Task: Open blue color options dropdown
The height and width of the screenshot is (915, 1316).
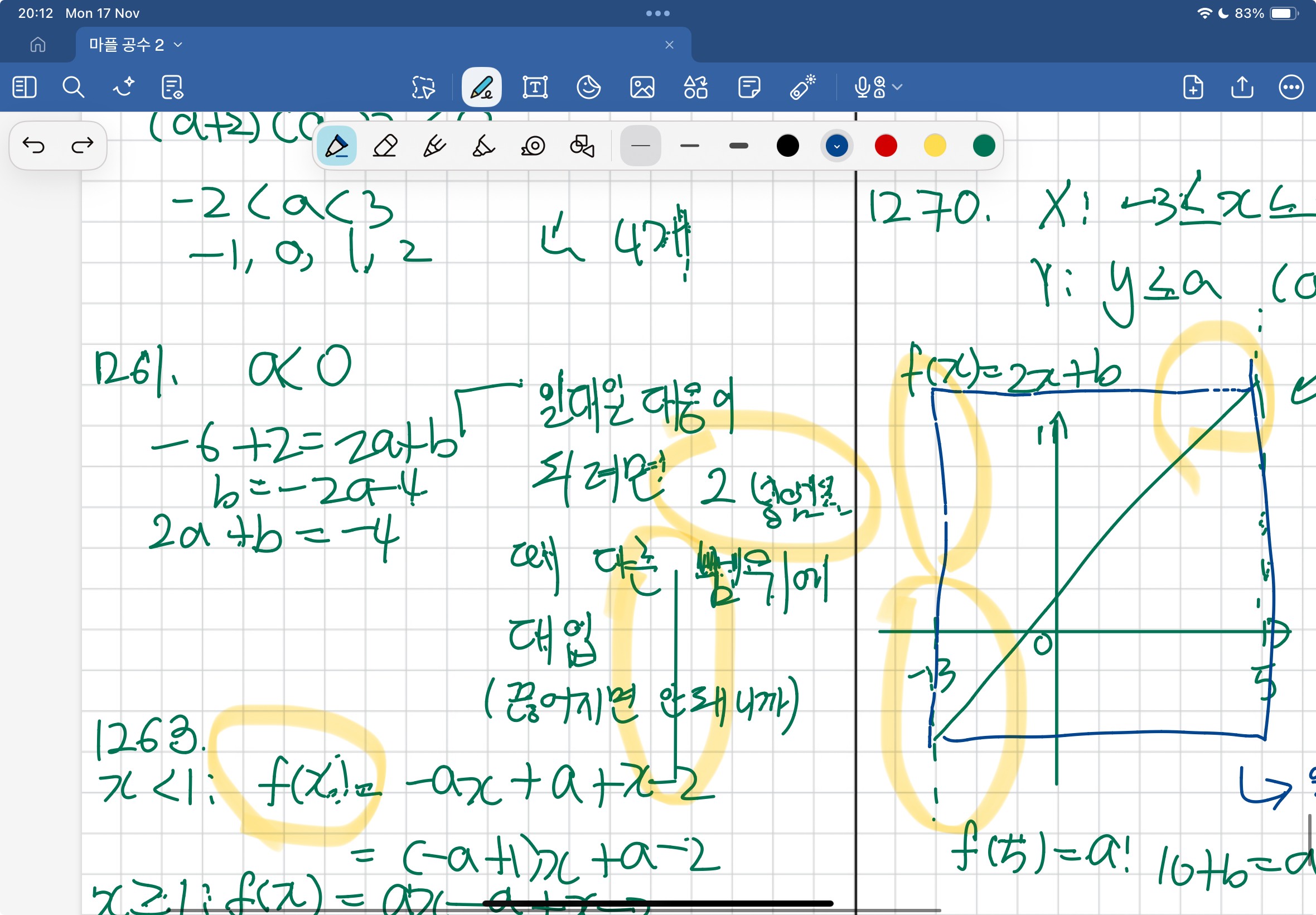Action: point(836,146)
